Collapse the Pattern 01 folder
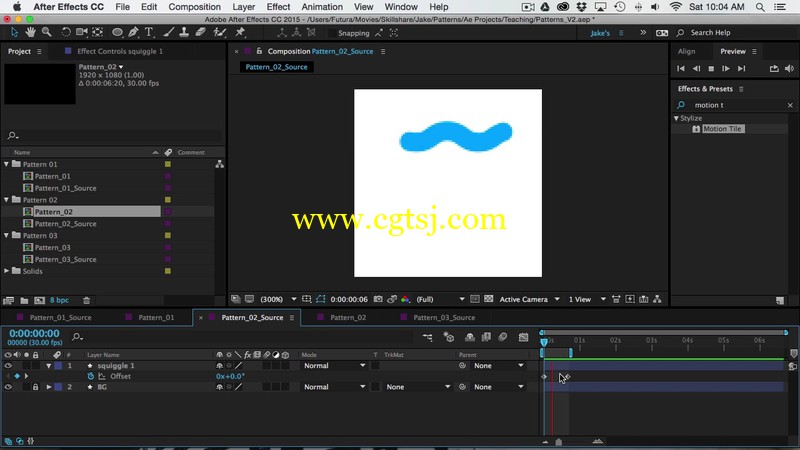This screenshot has height=450, width=800. coord(7,164)
